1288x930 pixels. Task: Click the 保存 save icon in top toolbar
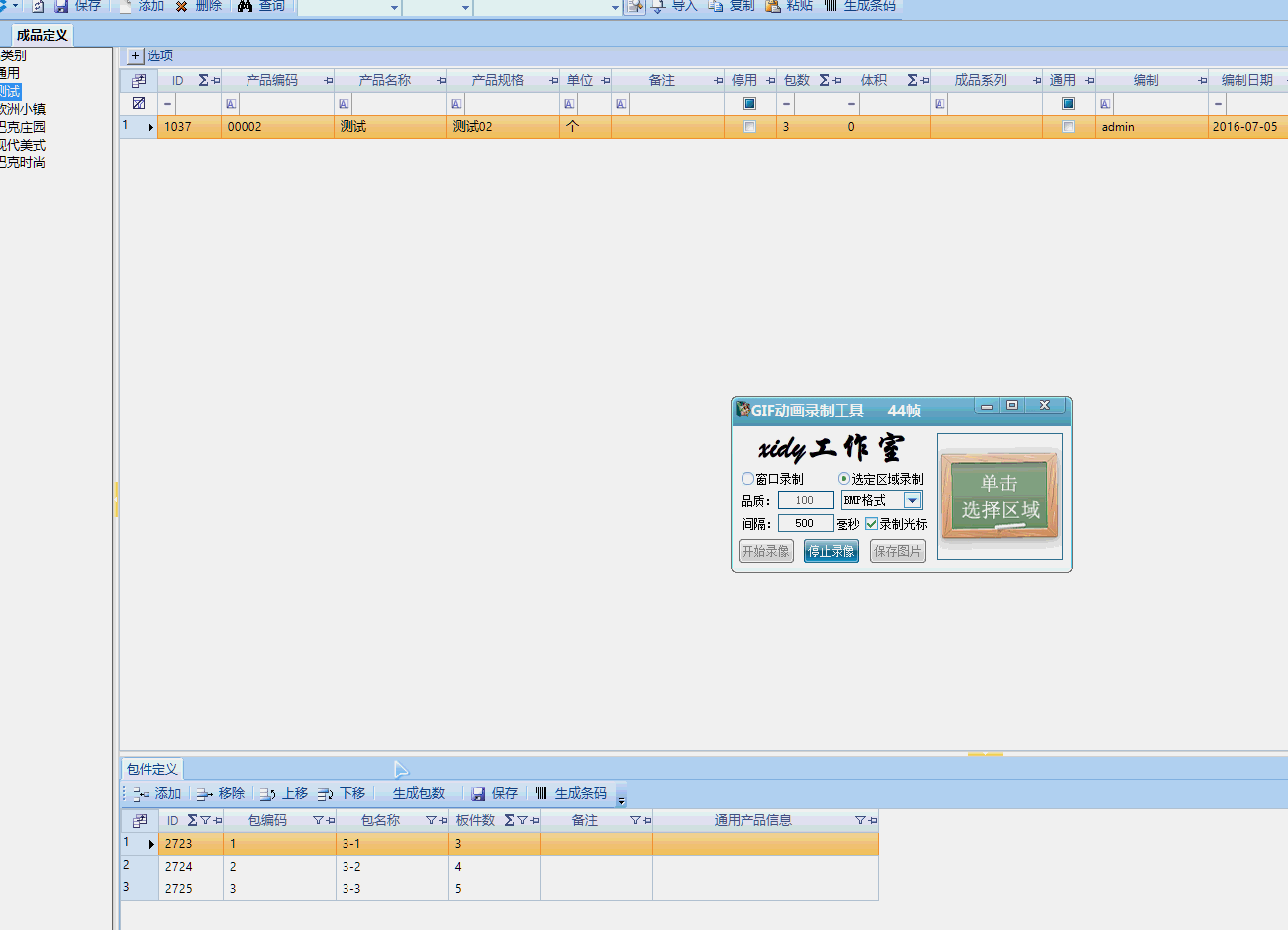tap(61, 6)
